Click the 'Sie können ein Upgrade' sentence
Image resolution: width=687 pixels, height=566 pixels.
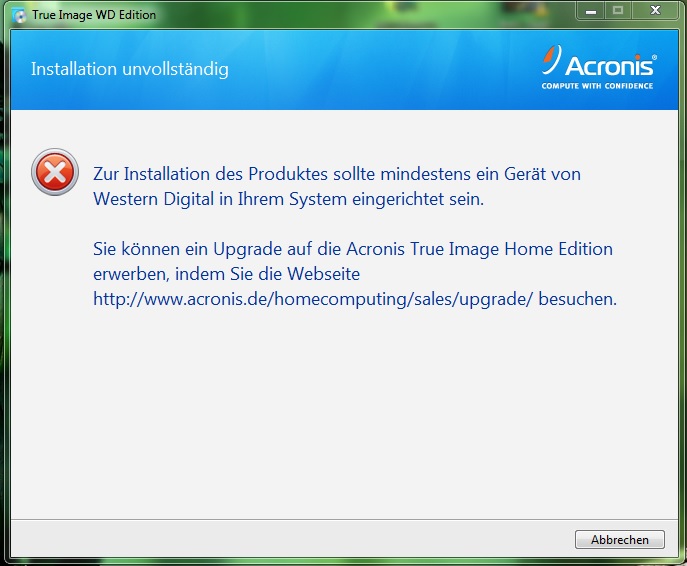point(353,249)
